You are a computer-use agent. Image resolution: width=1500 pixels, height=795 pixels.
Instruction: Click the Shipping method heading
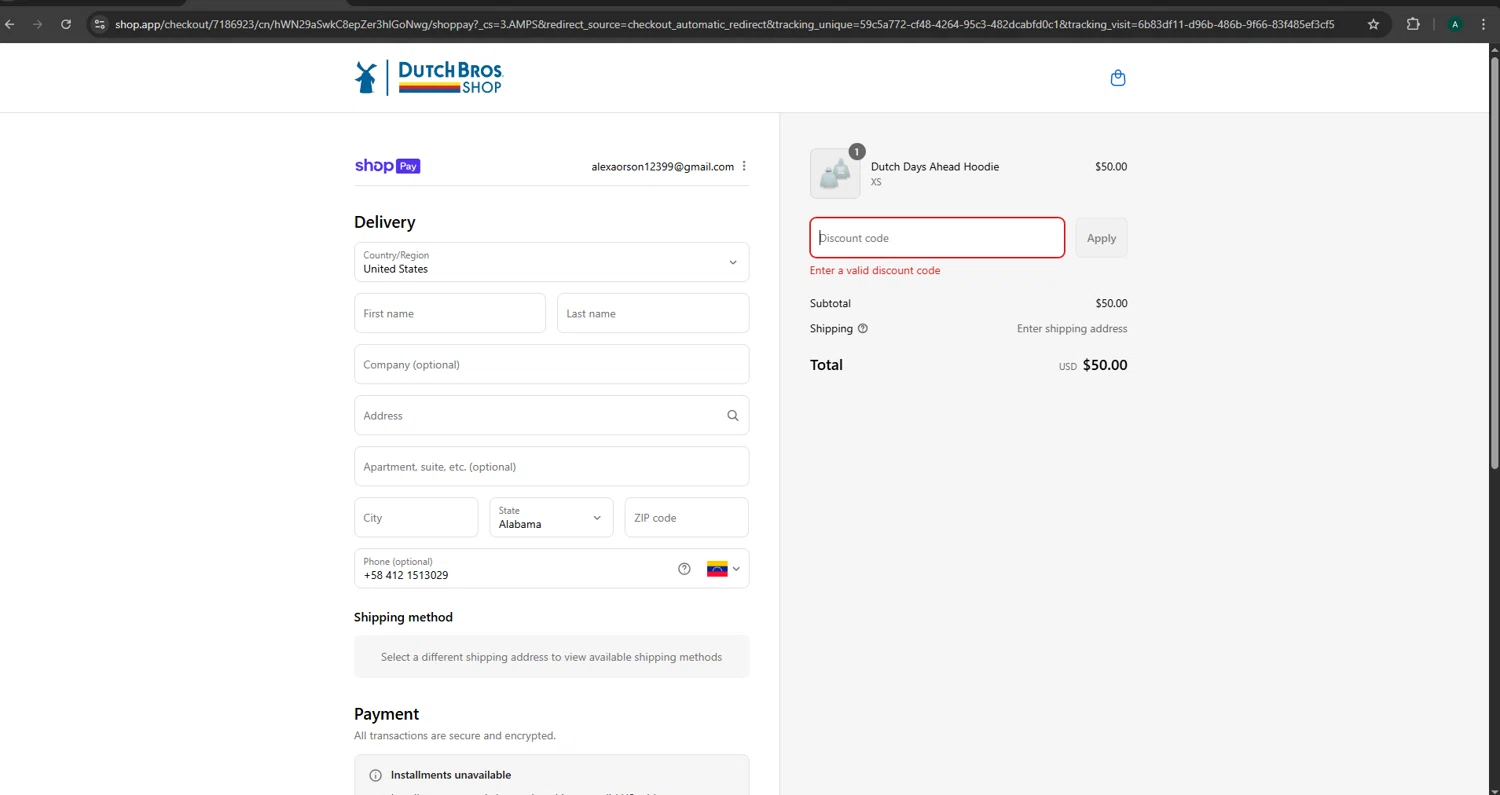(x=403, y=617)
